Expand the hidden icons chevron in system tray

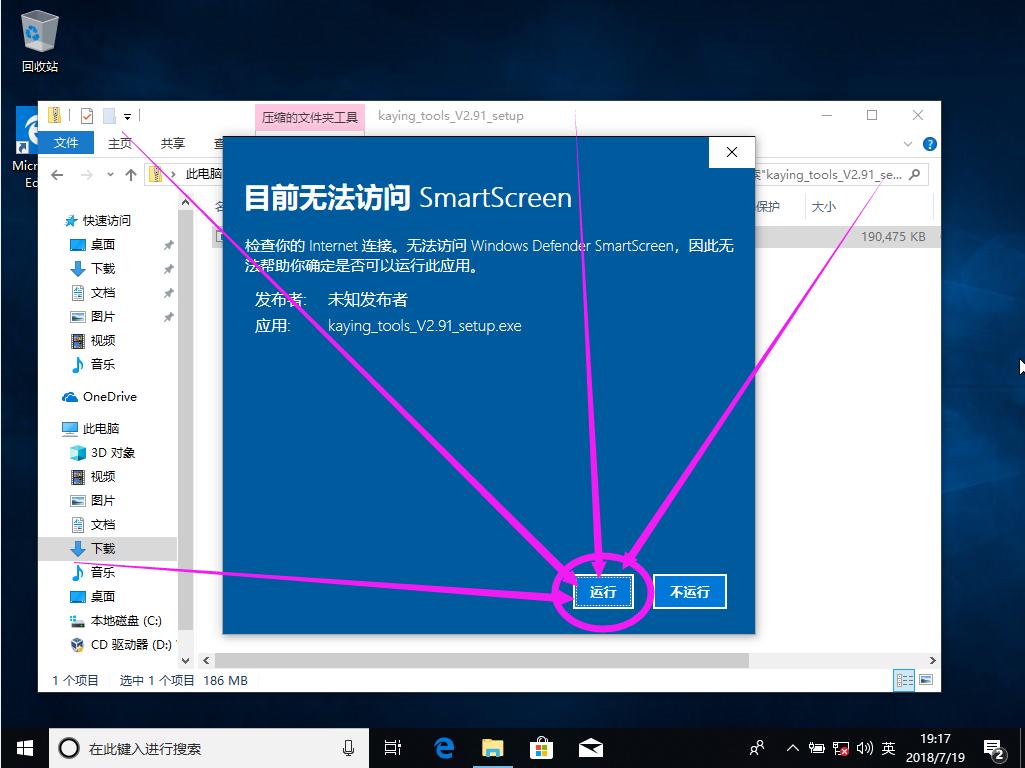coord(791,747)
